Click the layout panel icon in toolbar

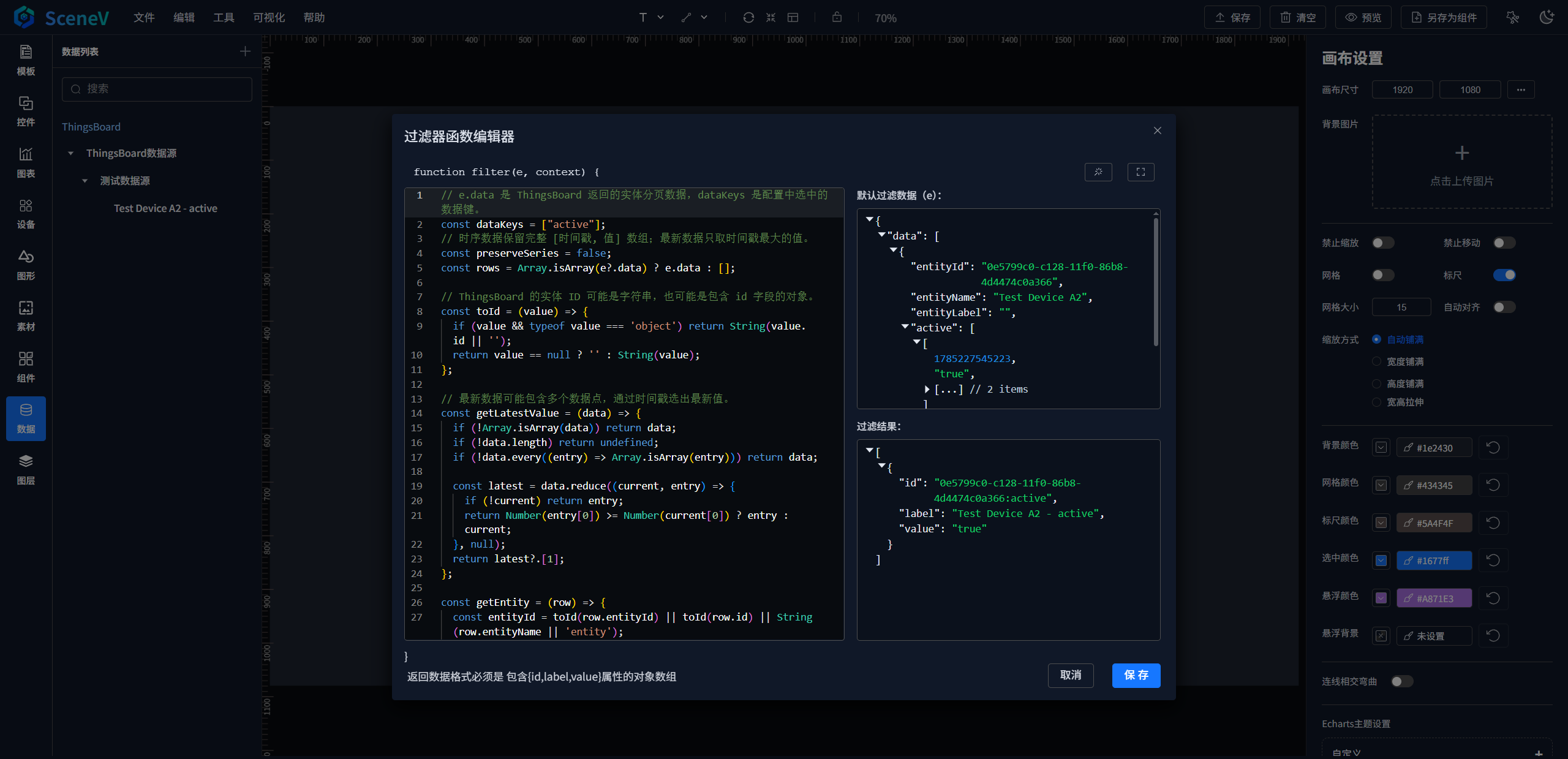click(793, 17)
